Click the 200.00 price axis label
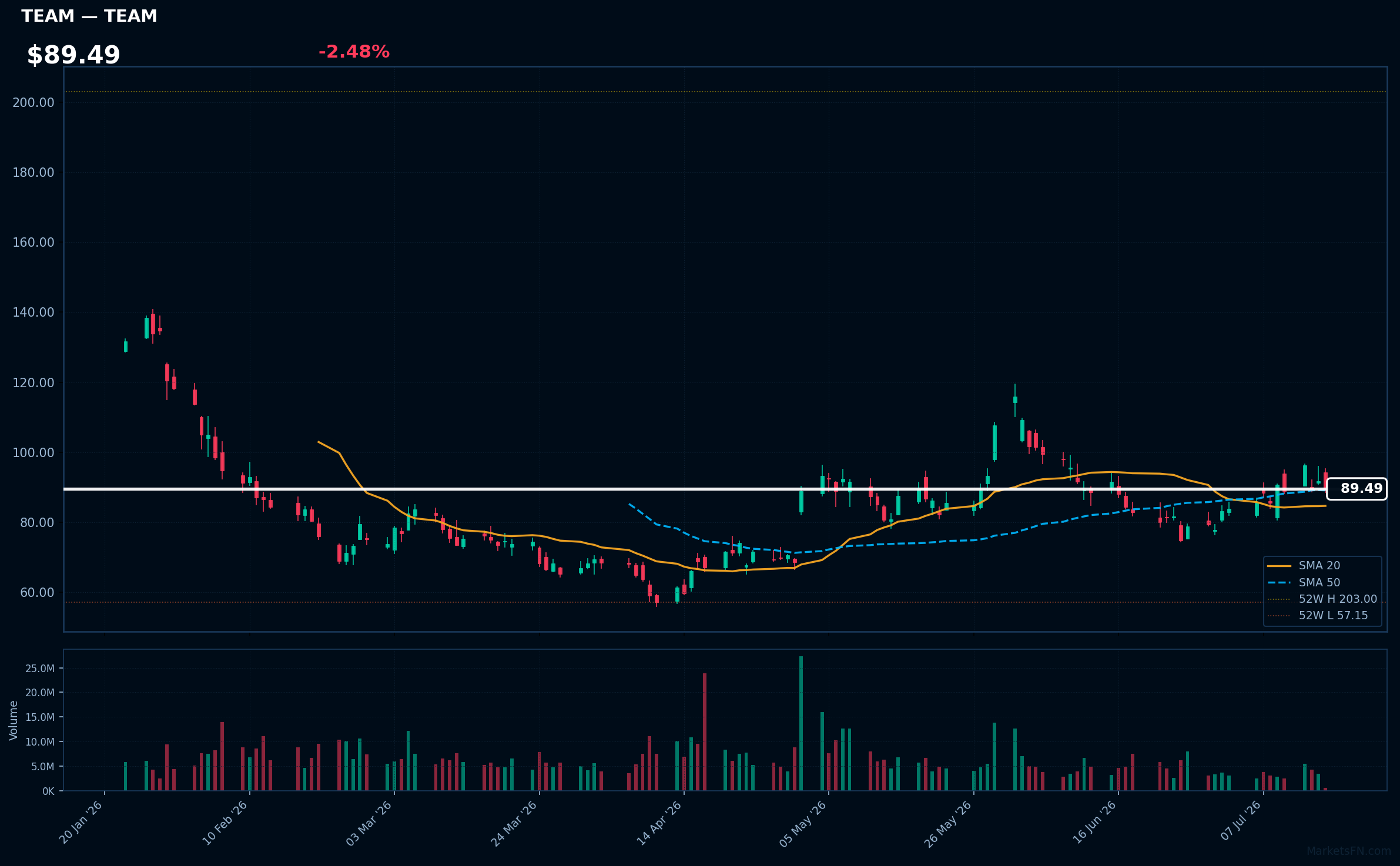The image size is (1400, 866). coord(34,103)
